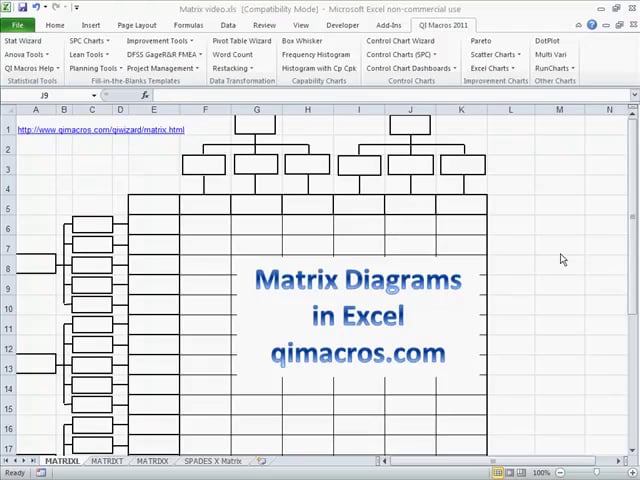Open QI Macros Help dropdown
The width and height of the screenshot is (640, 480).
[x=32, y=68]
